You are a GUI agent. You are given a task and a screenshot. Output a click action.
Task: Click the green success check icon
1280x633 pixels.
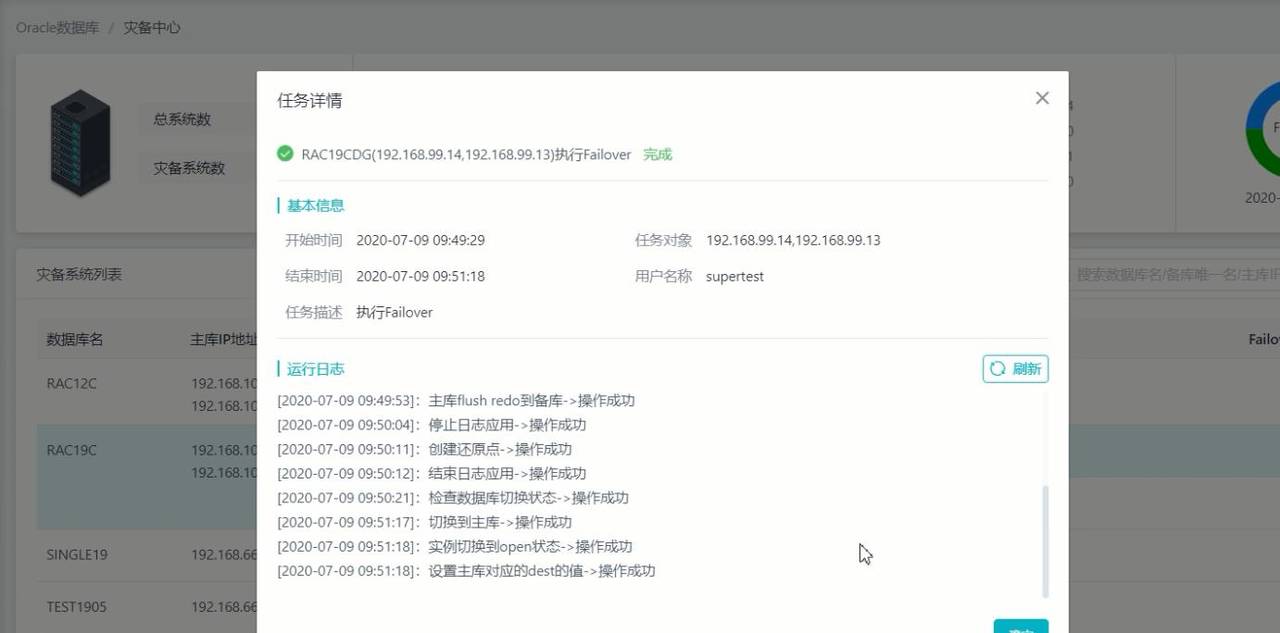pos(285,154)
